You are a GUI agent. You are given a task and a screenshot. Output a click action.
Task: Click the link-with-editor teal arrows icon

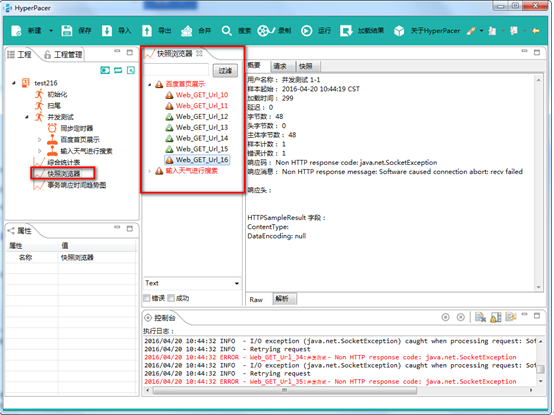118,70
